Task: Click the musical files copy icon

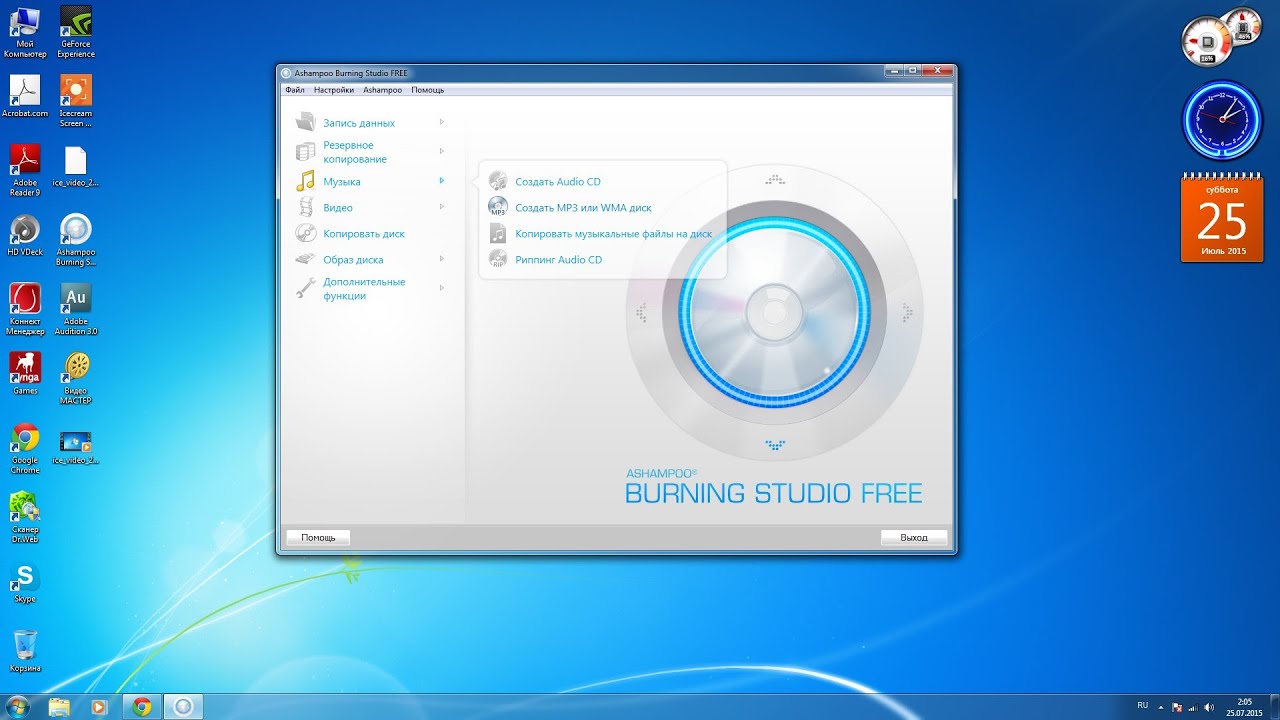Action: point(498,233)
